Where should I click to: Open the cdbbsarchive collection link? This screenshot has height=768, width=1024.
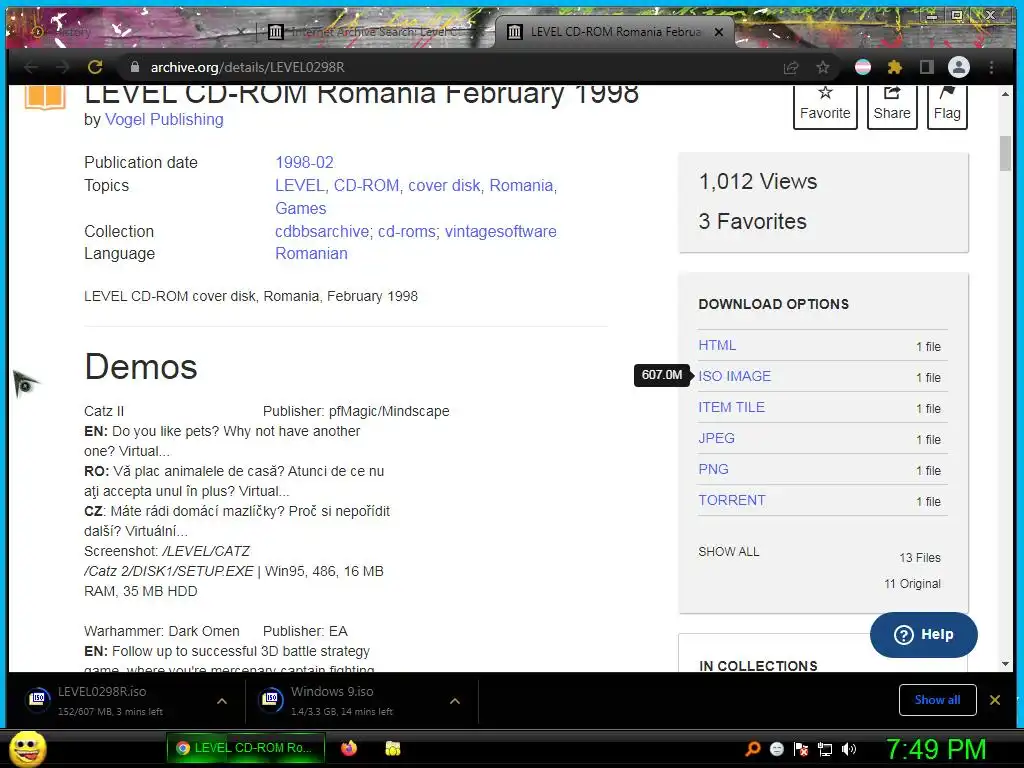click(323, 231)
